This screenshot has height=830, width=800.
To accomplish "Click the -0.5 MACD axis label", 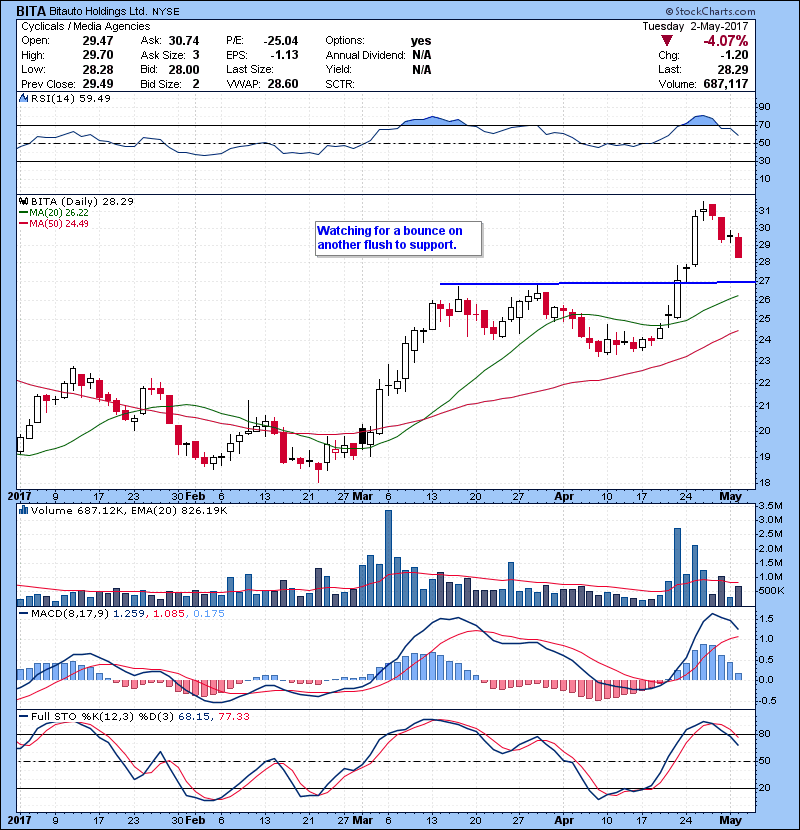I will click(x=767, y=701).
